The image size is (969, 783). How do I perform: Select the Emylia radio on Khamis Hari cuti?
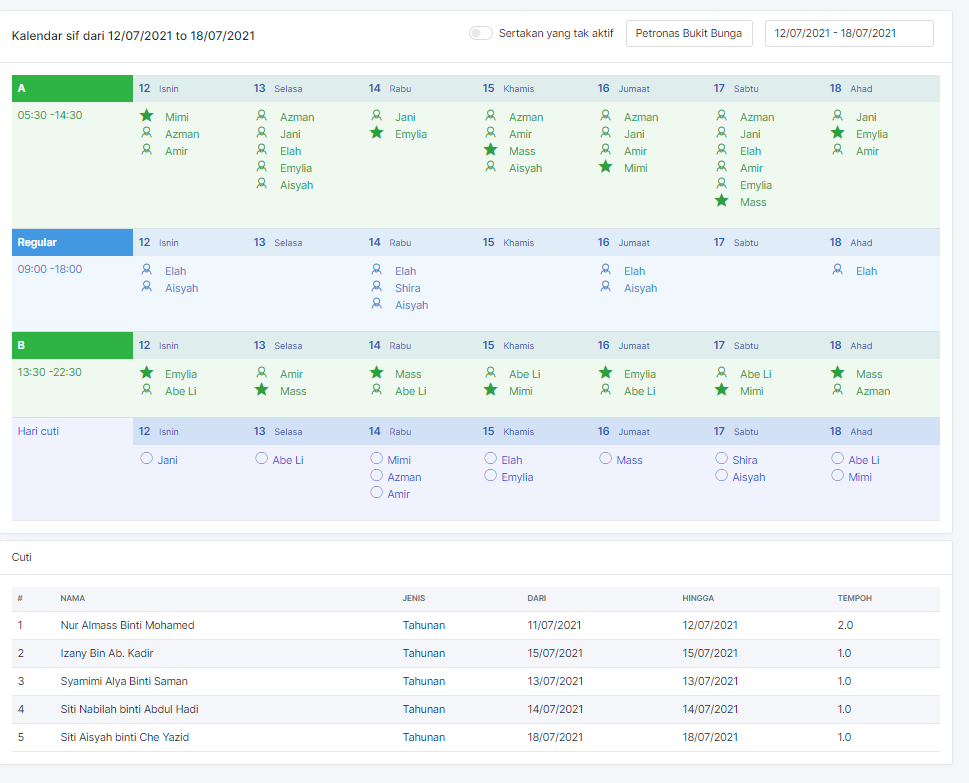click(491, 475)
